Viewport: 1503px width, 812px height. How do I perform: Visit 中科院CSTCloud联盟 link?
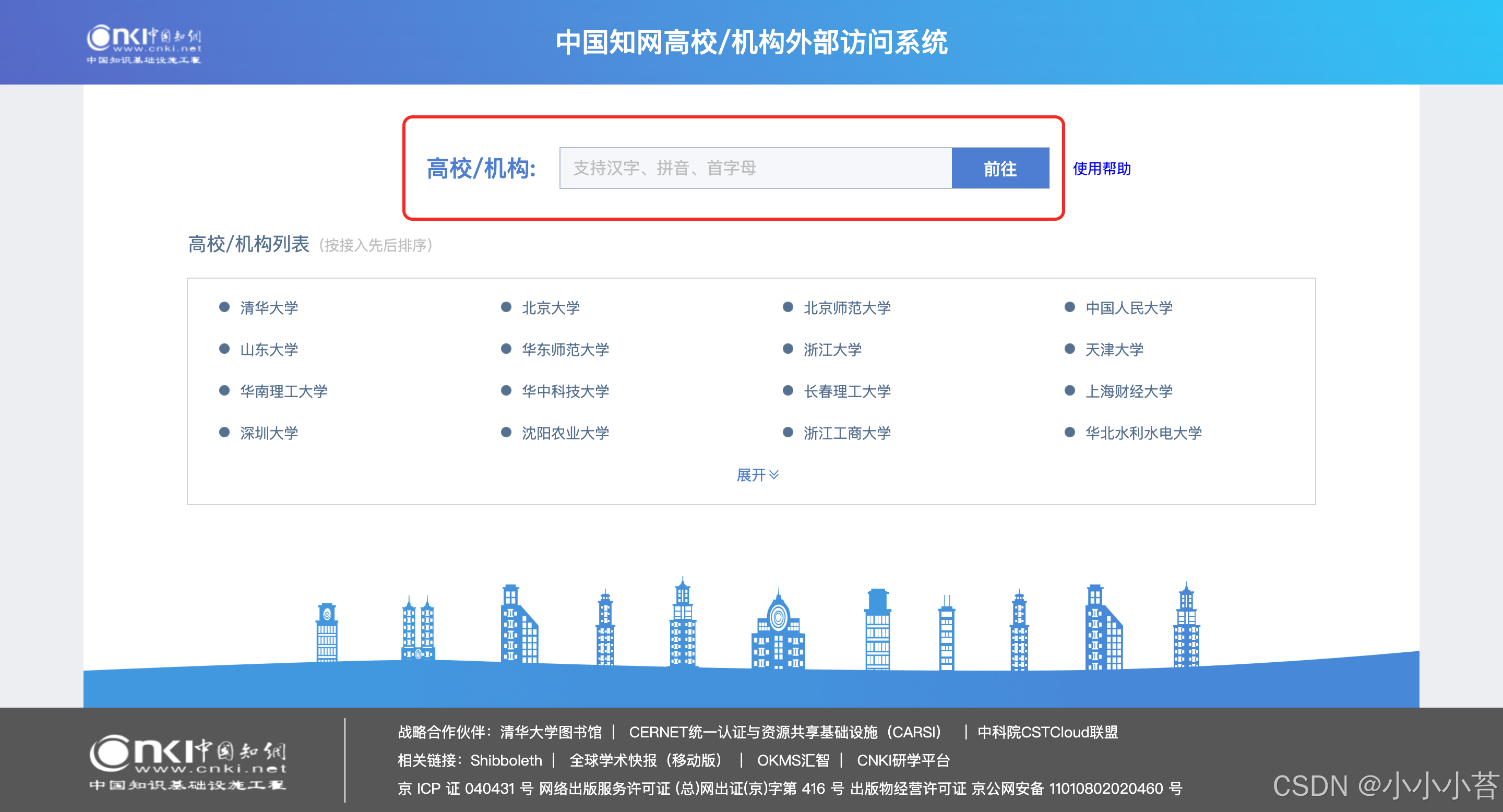1047,732
